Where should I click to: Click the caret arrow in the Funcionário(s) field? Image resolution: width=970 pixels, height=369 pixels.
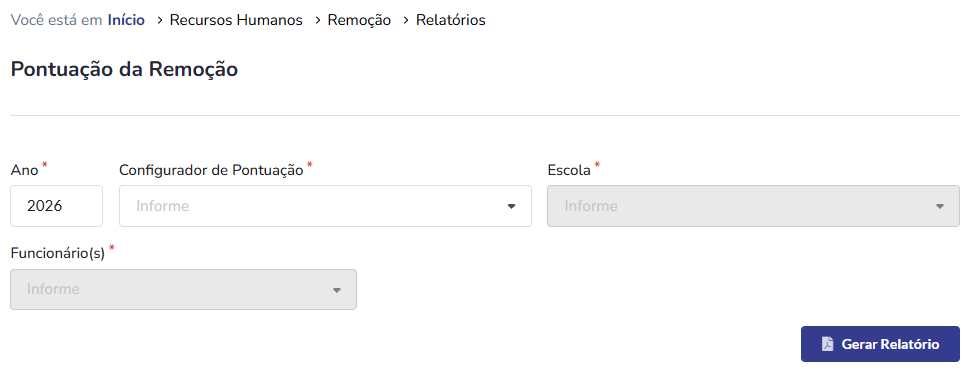point(337,290)
